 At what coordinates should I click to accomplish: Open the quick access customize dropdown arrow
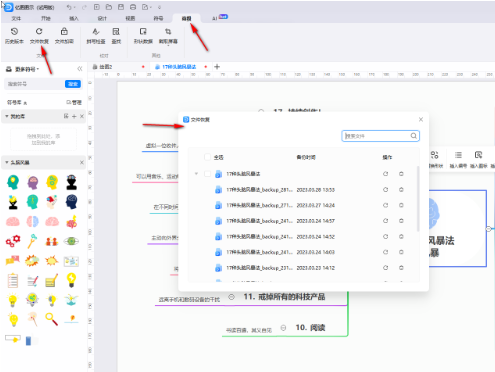tap(159, 7)
